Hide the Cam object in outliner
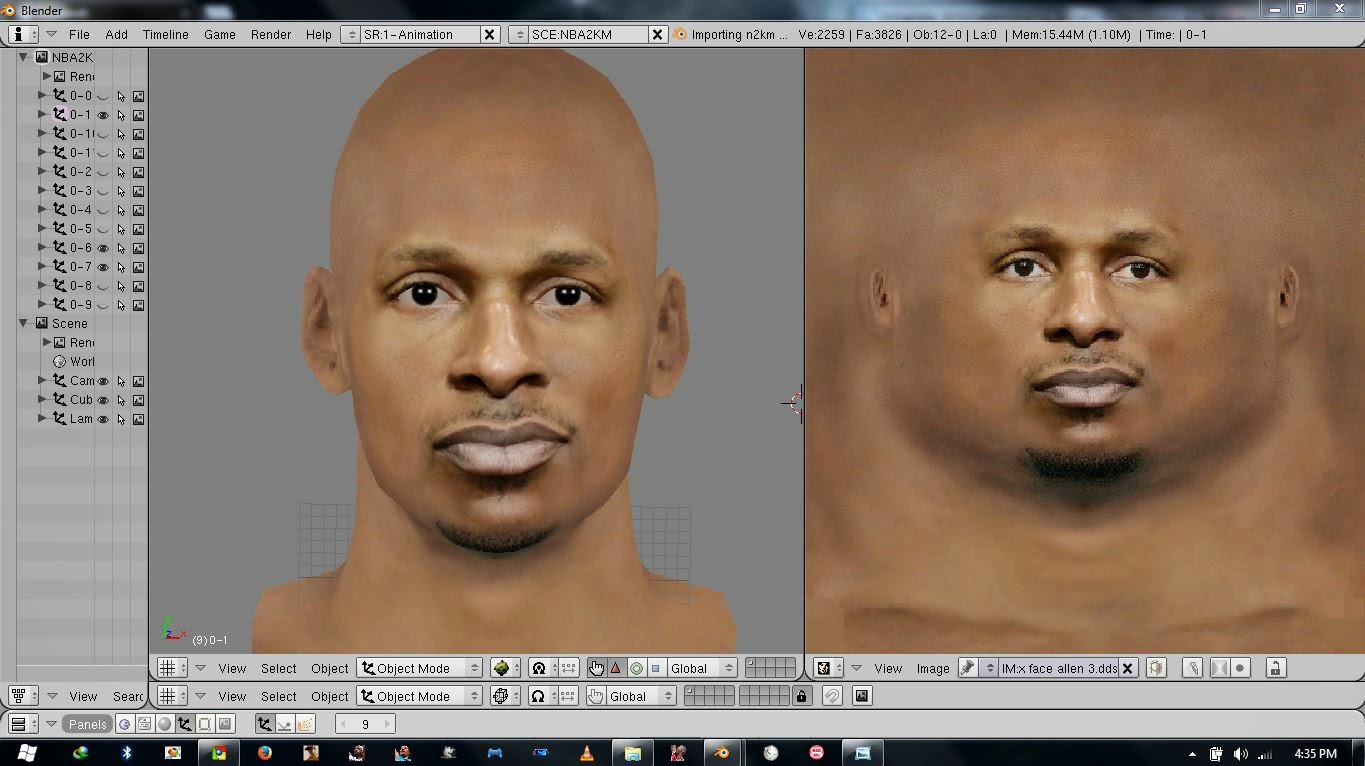The width and height of the screenshot is (1365, 766). click(x=102, y=381)
